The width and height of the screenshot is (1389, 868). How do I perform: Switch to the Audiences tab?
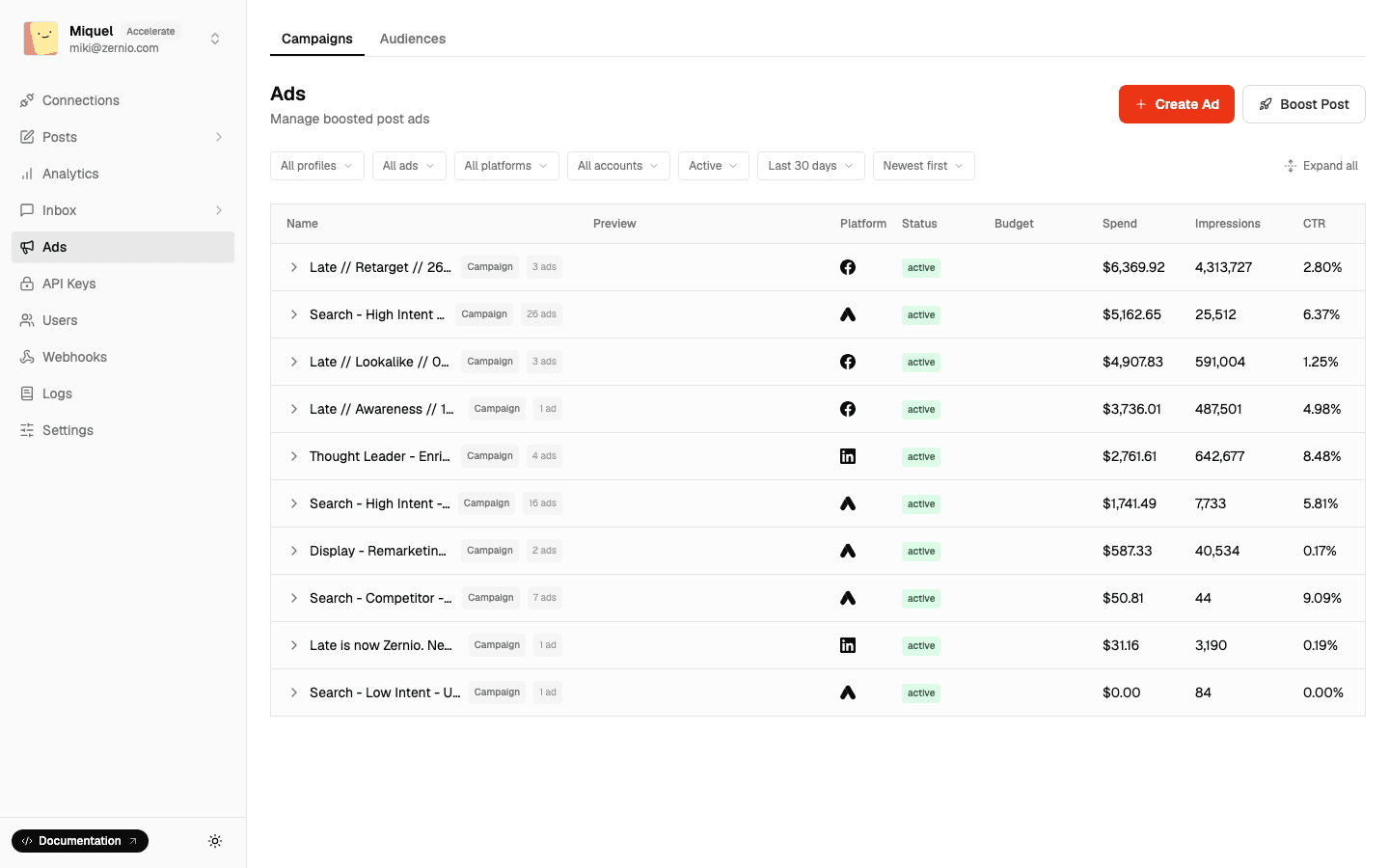point(413,39)
